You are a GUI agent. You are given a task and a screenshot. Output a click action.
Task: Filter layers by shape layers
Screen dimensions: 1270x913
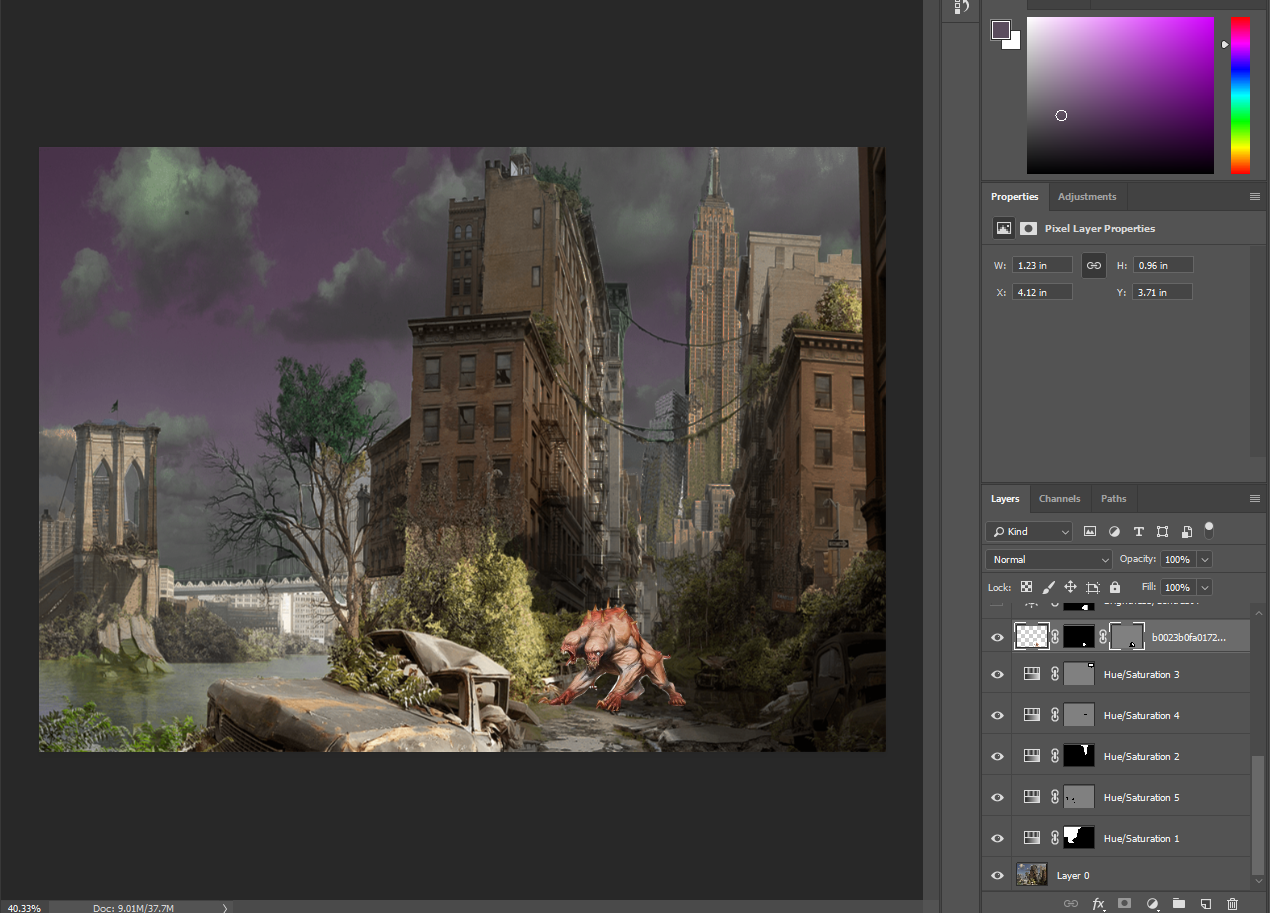pos(1162,532)
